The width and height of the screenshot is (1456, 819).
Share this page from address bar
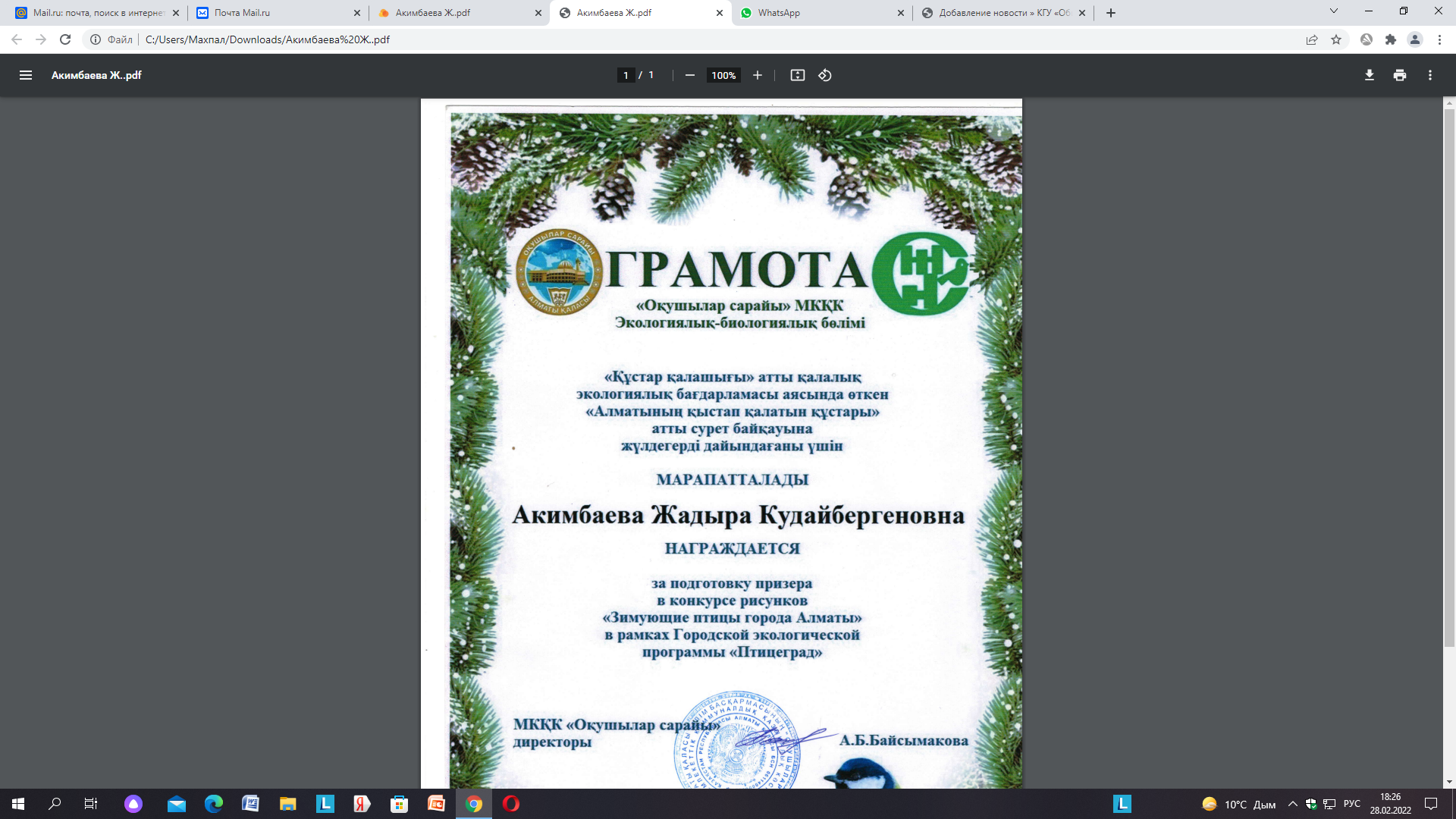point(1311,39)
